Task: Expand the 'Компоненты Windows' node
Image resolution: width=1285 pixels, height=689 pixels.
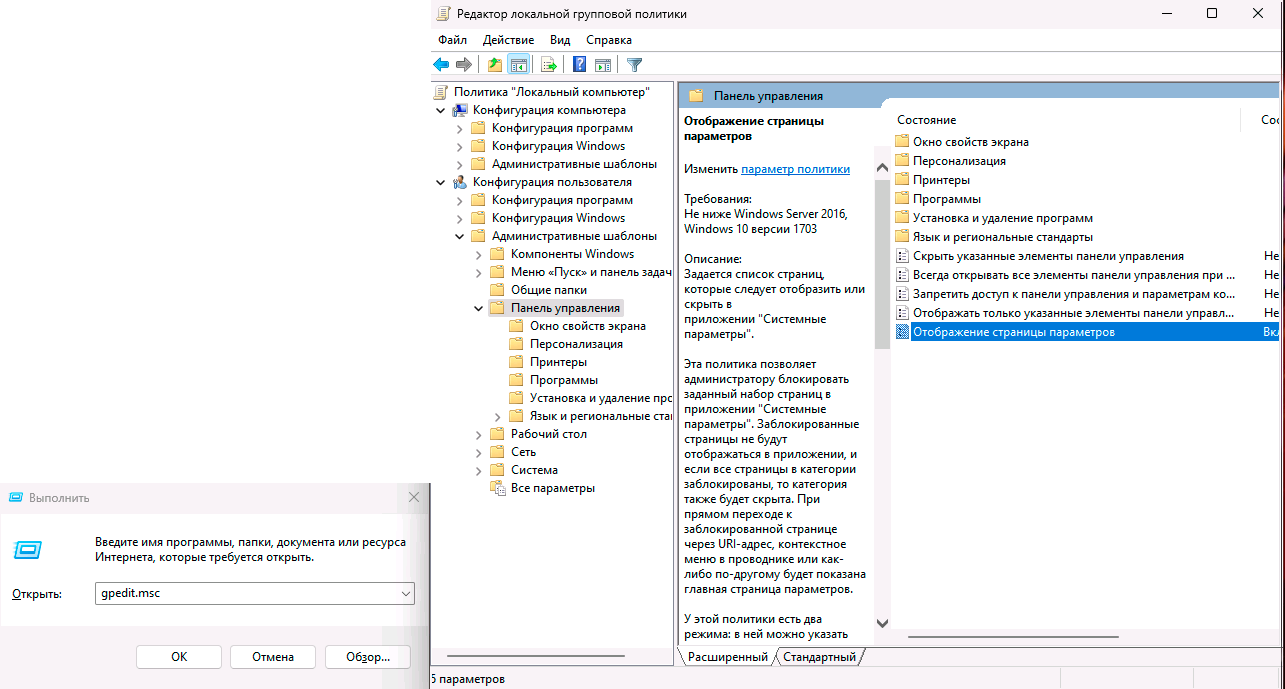Action: [x=479, y=254]
